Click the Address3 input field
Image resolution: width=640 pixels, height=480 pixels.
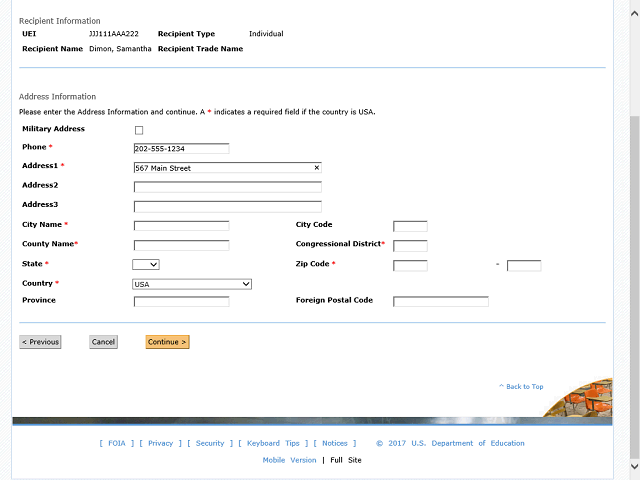[x=227, y=207]
